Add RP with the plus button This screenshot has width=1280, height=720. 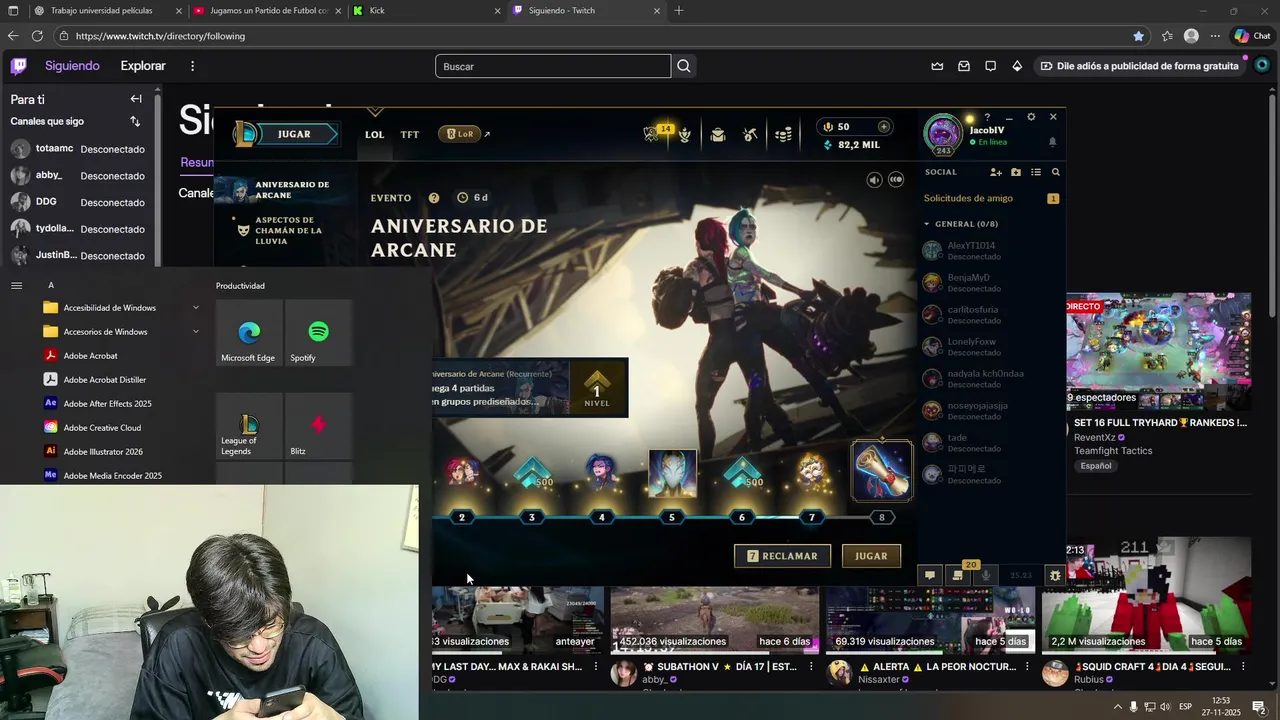883,127
